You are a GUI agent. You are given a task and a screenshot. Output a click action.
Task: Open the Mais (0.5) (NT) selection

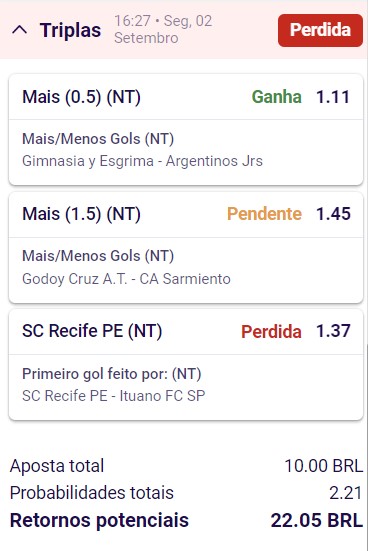tap(82, 97)
